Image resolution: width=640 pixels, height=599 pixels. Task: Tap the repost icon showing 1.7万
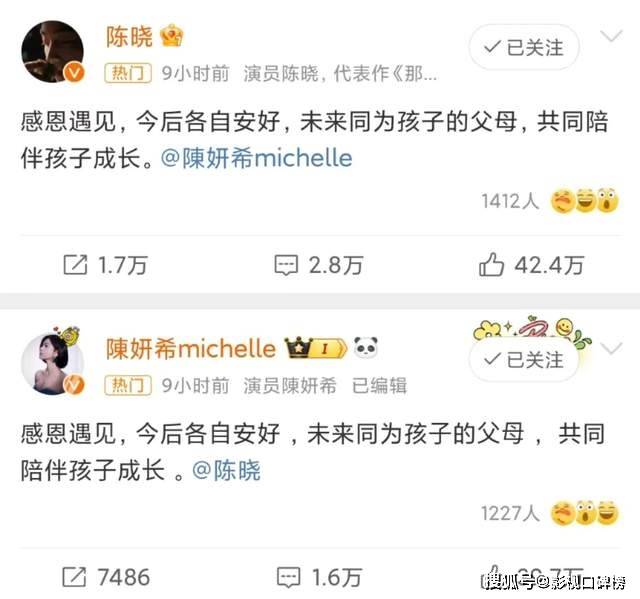[x=76, y=265]
